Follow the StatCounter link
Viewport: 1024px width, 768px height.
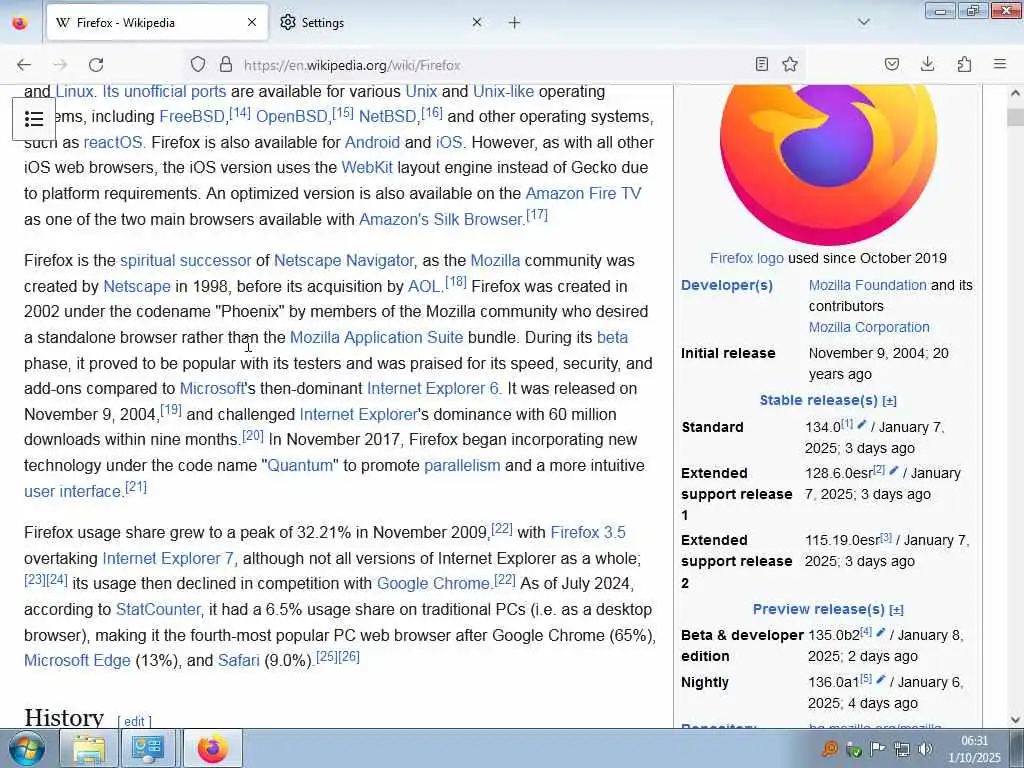click(x=158, y=609)
